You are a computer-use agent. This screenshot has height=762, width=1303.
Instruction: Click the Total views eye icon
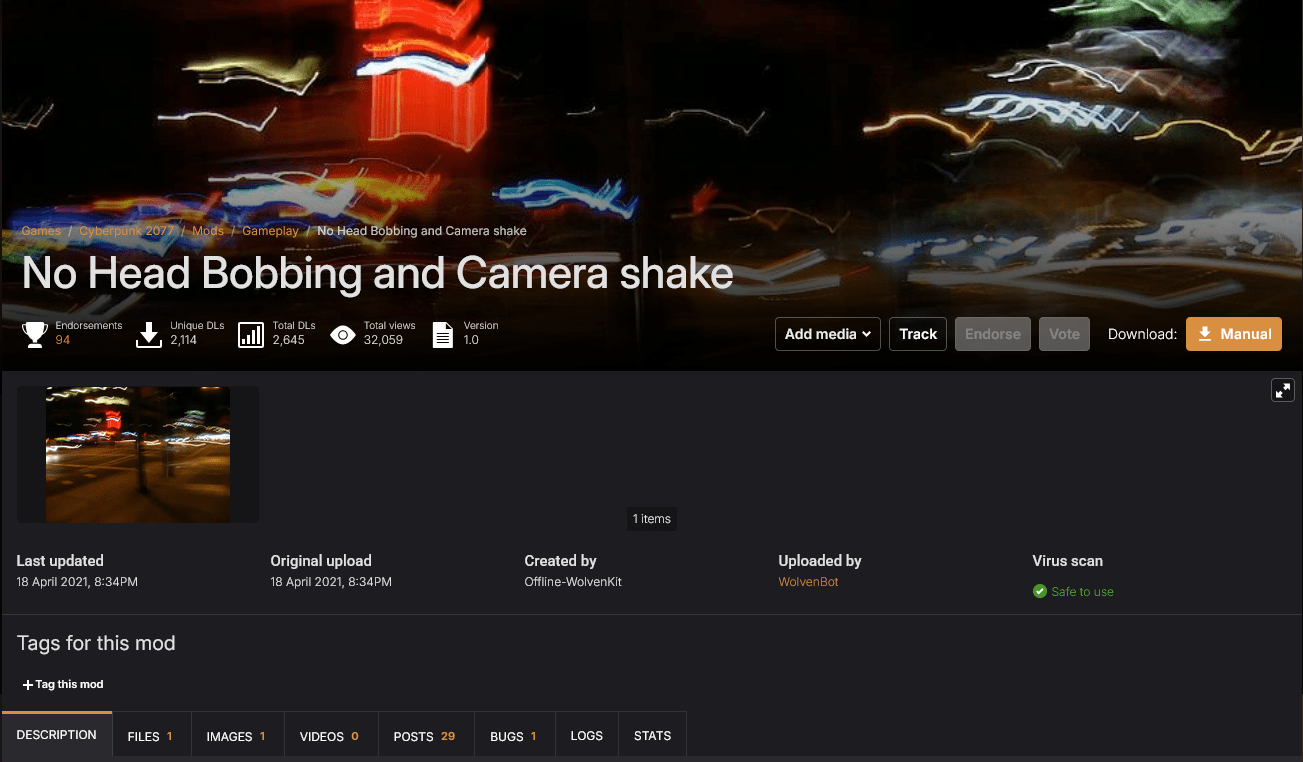point(343,334)
